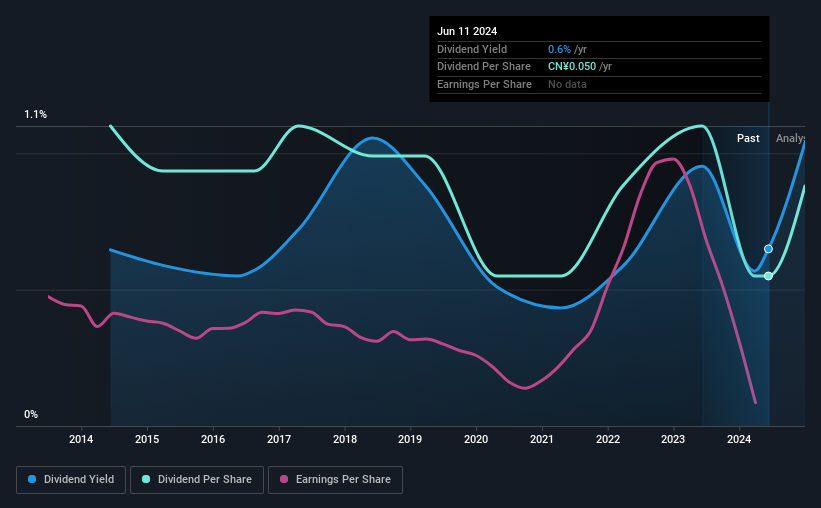The width and height of the screenshot is (821, 508).
Task: Click the 2024 x-axis year label
Action: [x=739, y=439]
